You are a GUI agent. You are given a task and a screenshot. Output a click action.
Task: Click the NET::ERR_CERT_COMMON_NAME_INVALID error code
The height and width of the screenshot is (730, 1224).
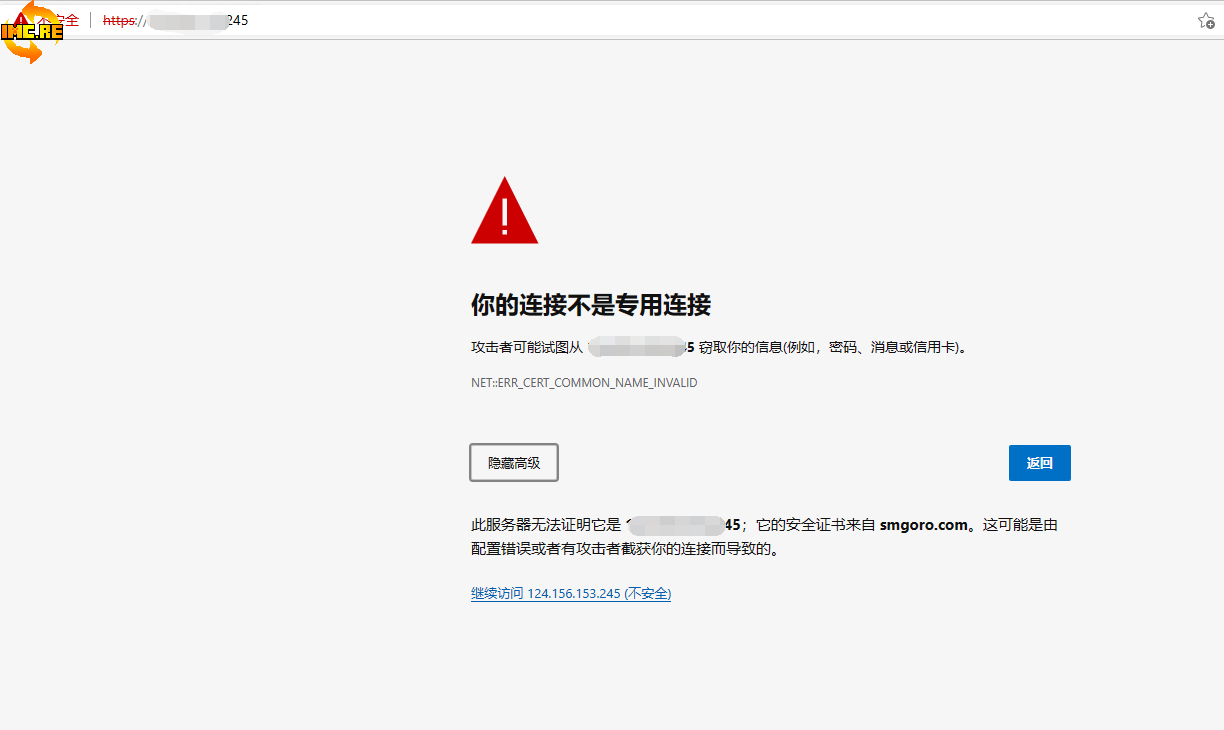click(x=584, y=383)
